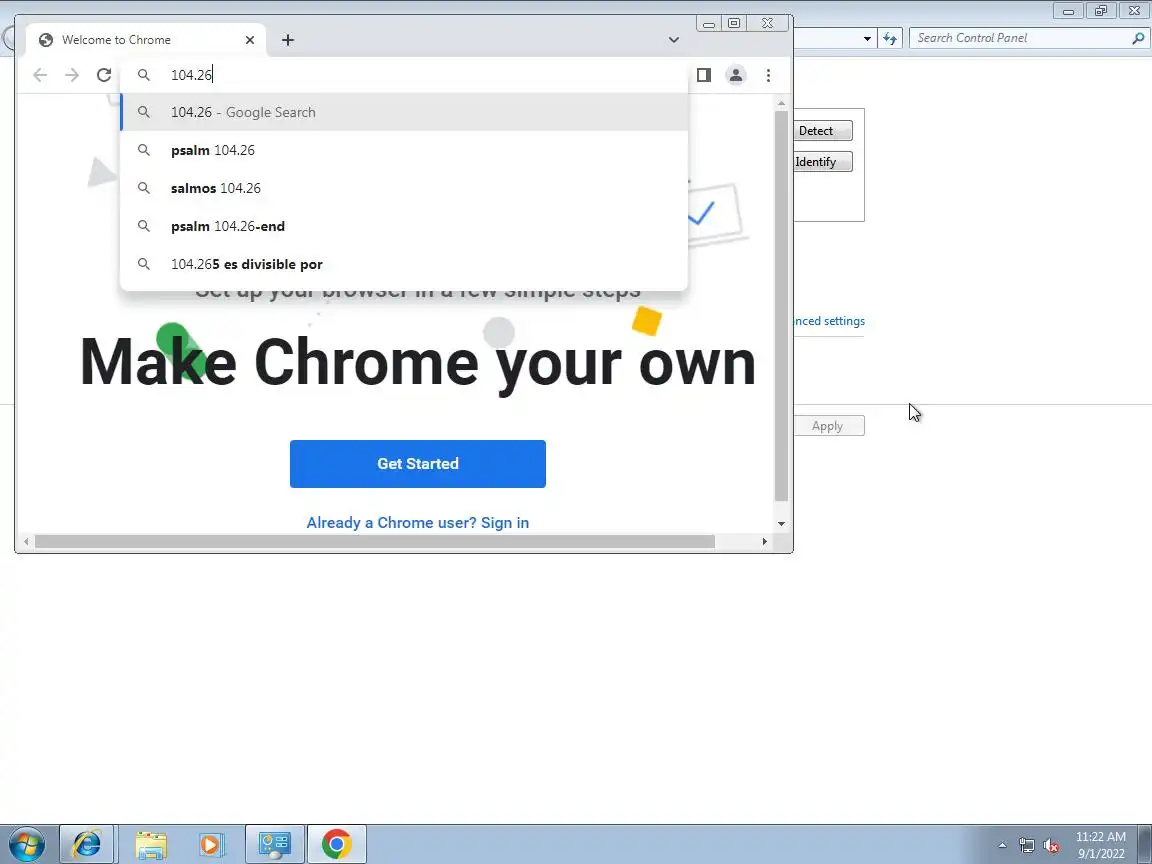Image resolution: width=1152 pixels, height=864 pixels.
Task: Select the Welcome to Chrome tab
Action: 145,40
